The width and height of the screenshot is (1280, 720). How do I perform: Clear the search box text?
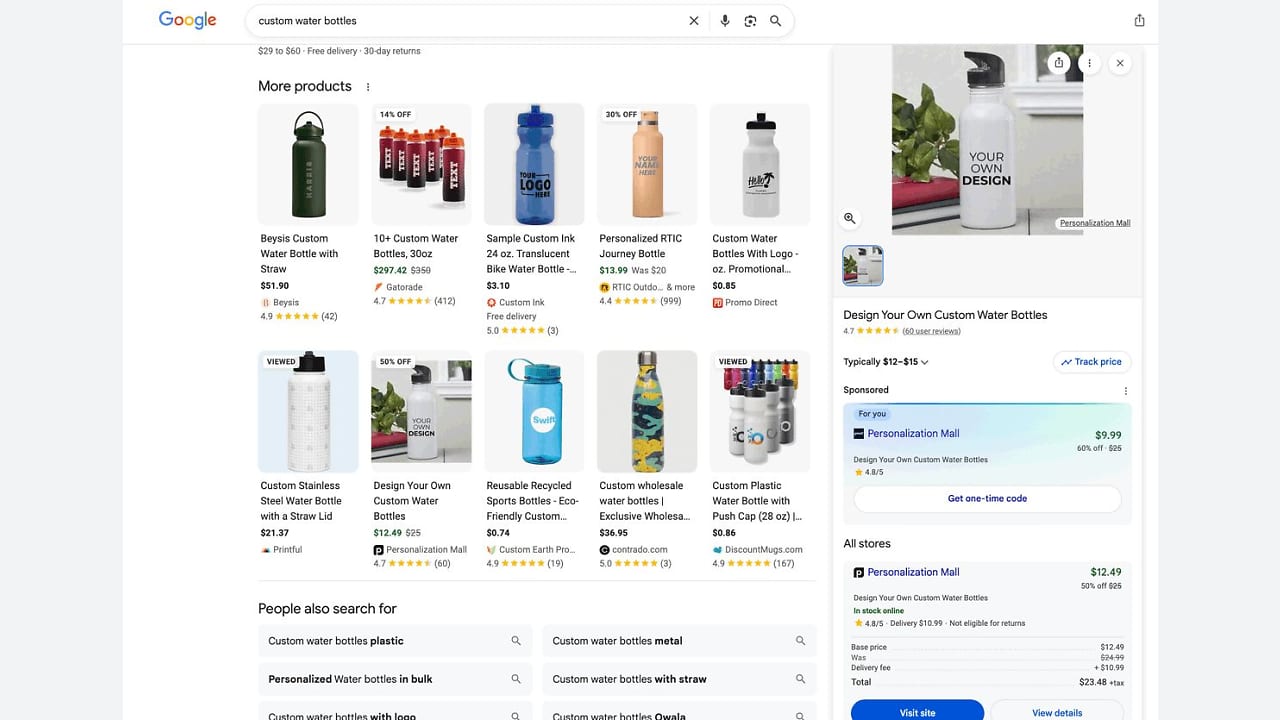point(694,21)
